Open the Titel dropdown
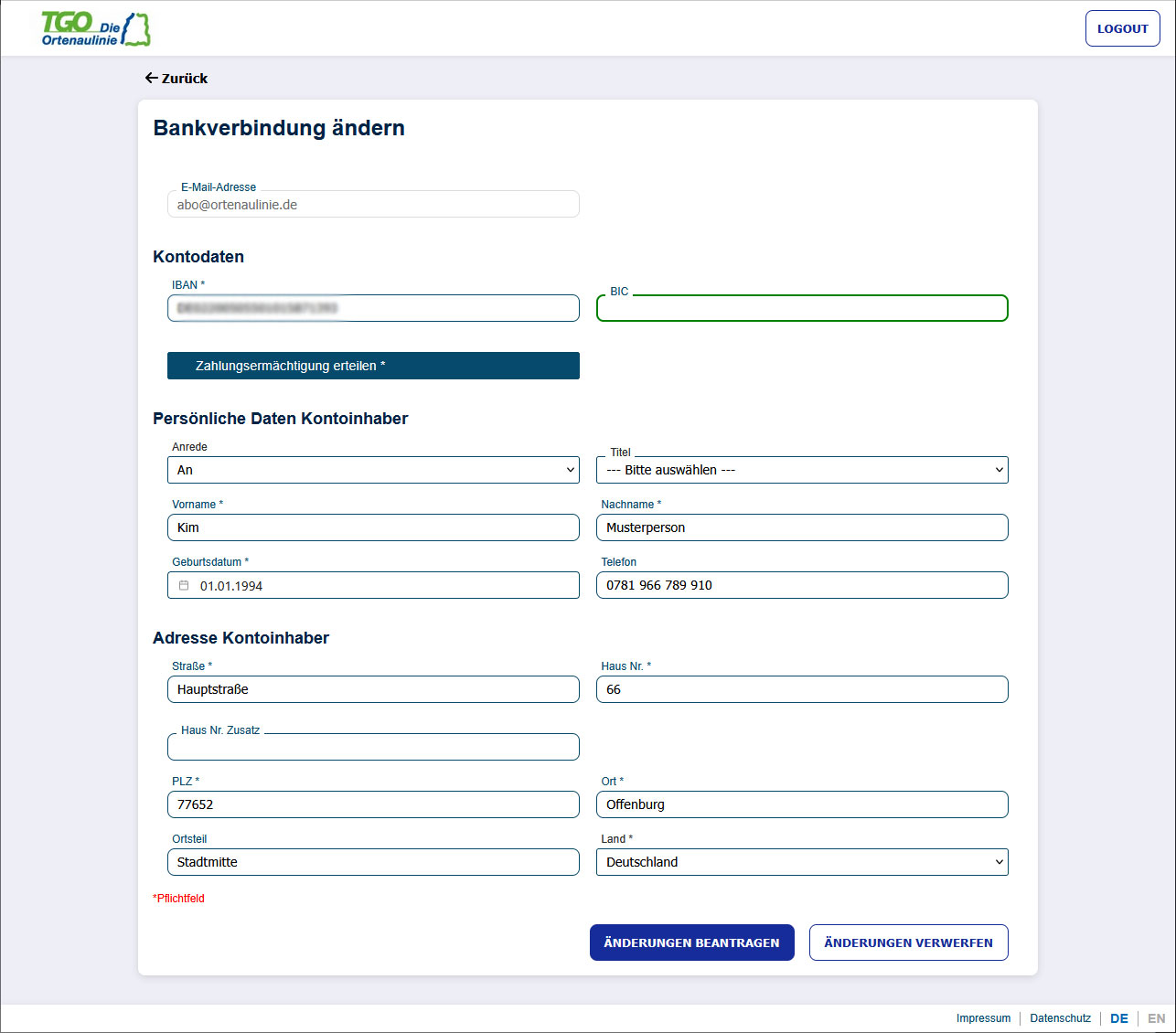1176x1033 pixels. click(x=802, y=470)
